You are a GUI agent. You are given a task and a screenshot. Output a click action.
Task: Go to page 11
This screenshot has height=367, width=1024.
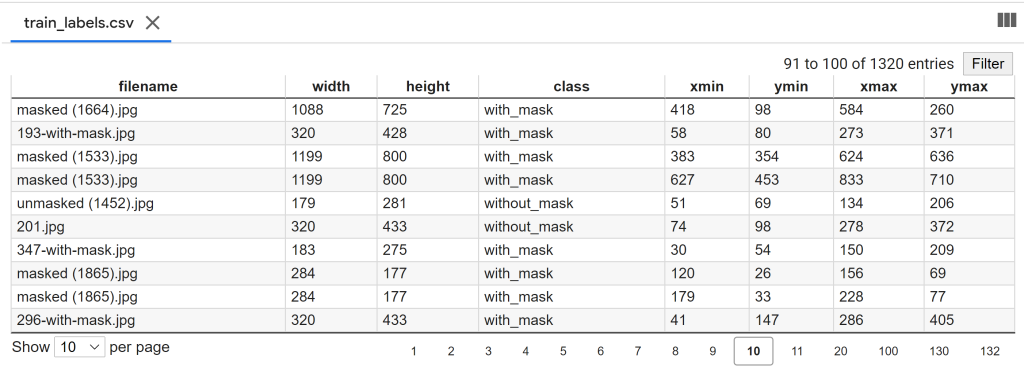point(797,351)
